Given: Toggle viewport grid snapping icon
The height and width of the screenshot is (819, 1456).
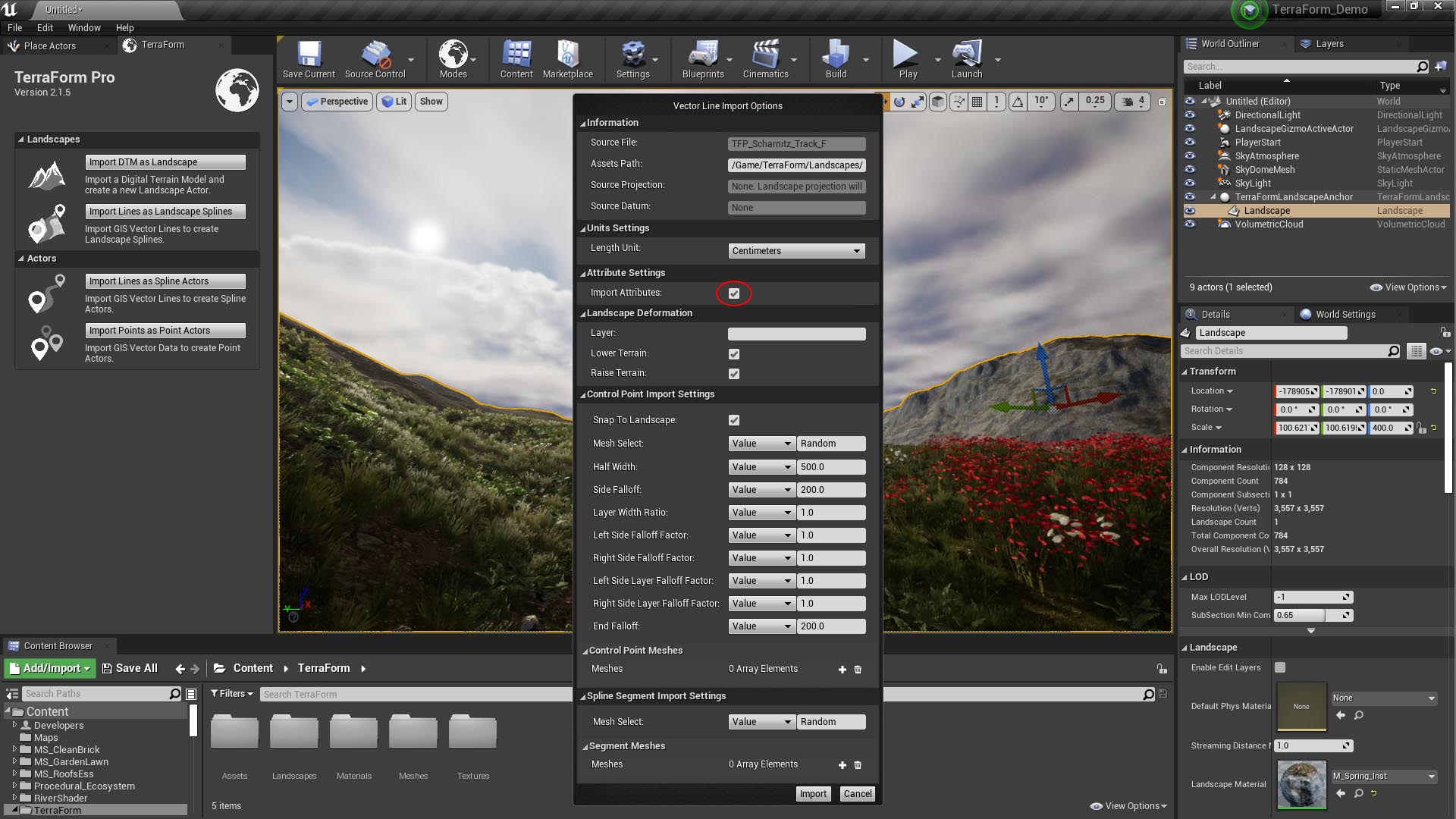Looking at the screenshot, I should pos(977,102).
